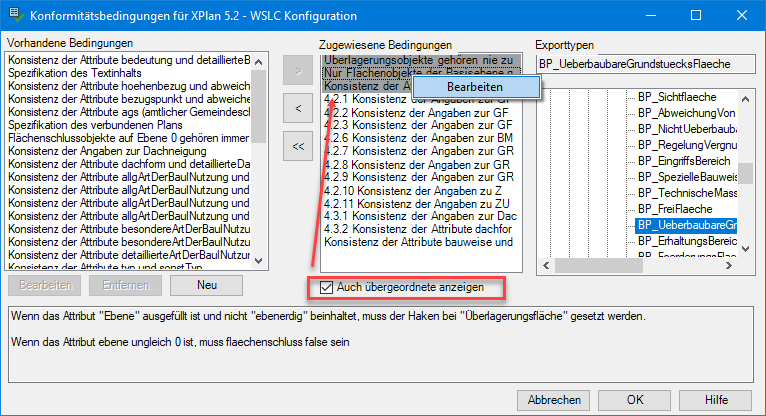Image resolution: width=766 pixels, height=416 pixels.
Task: Click the single left arrow remove button
Action: pyautogui.click(x=298, y=108)
